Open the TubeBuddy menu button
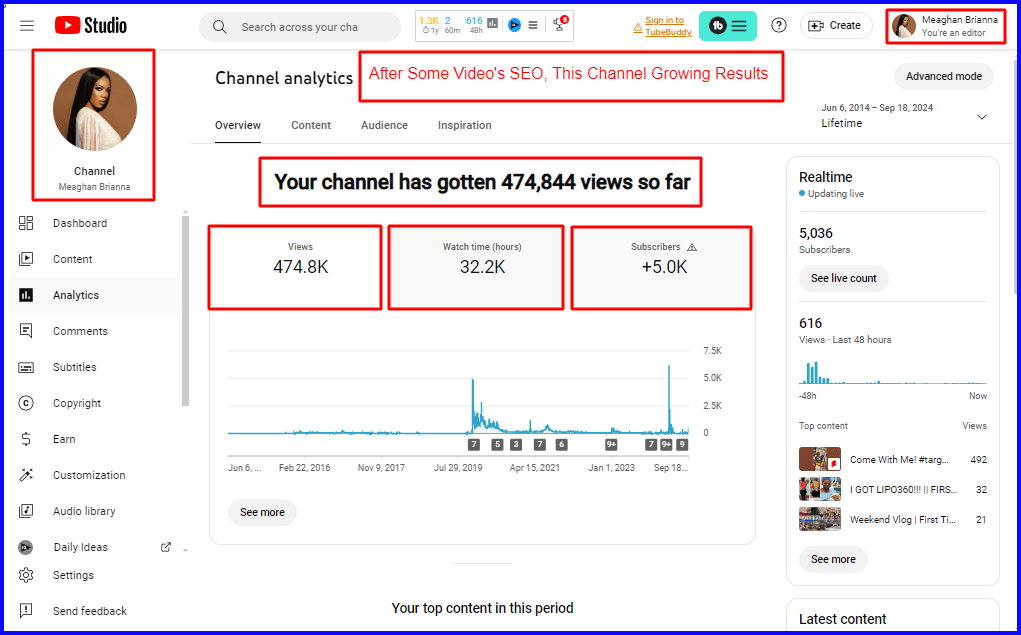 click(x=728, y=26)
